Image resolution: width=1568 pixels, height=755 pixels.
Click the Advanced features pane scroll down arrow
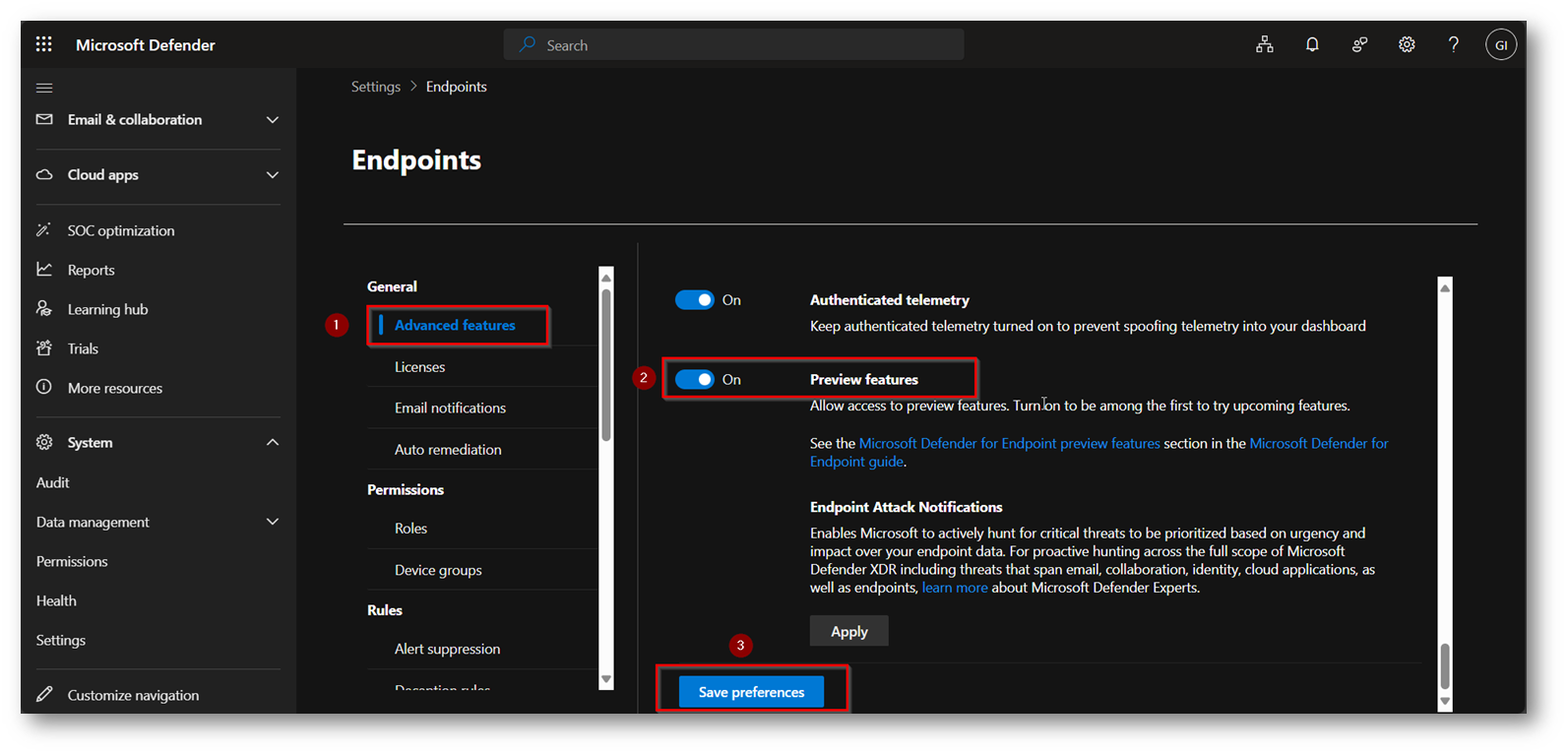click(1445, 702)
